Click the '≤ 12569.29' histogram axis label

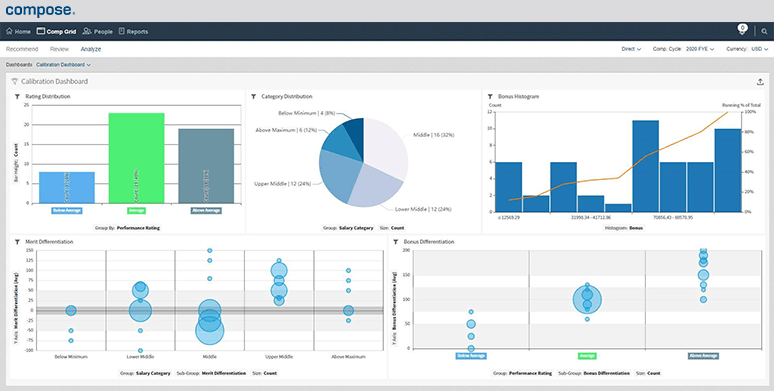coord(508,217)
